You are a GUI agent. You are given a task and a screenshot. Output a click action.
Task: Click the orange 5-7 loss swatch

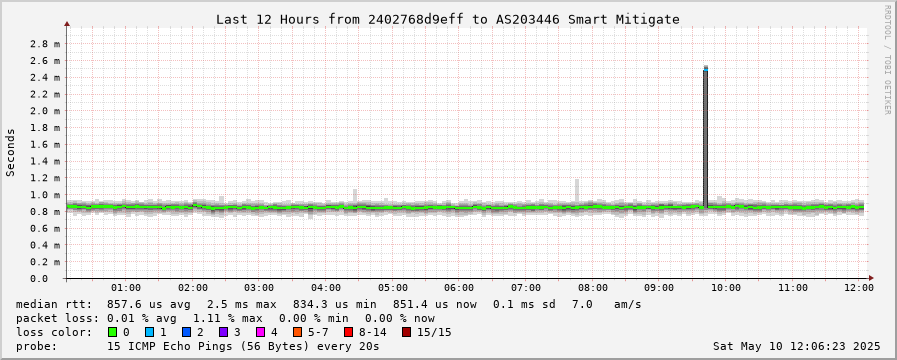click(x=297, y=332)
